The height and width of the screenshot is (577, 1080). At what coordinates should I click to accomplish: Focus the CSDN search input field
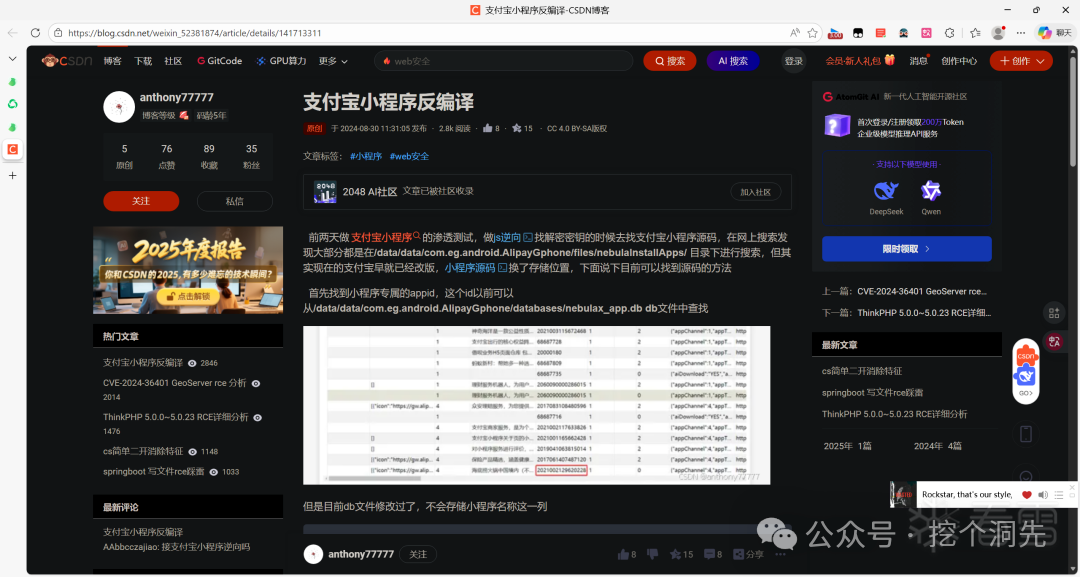pos(503,61)
